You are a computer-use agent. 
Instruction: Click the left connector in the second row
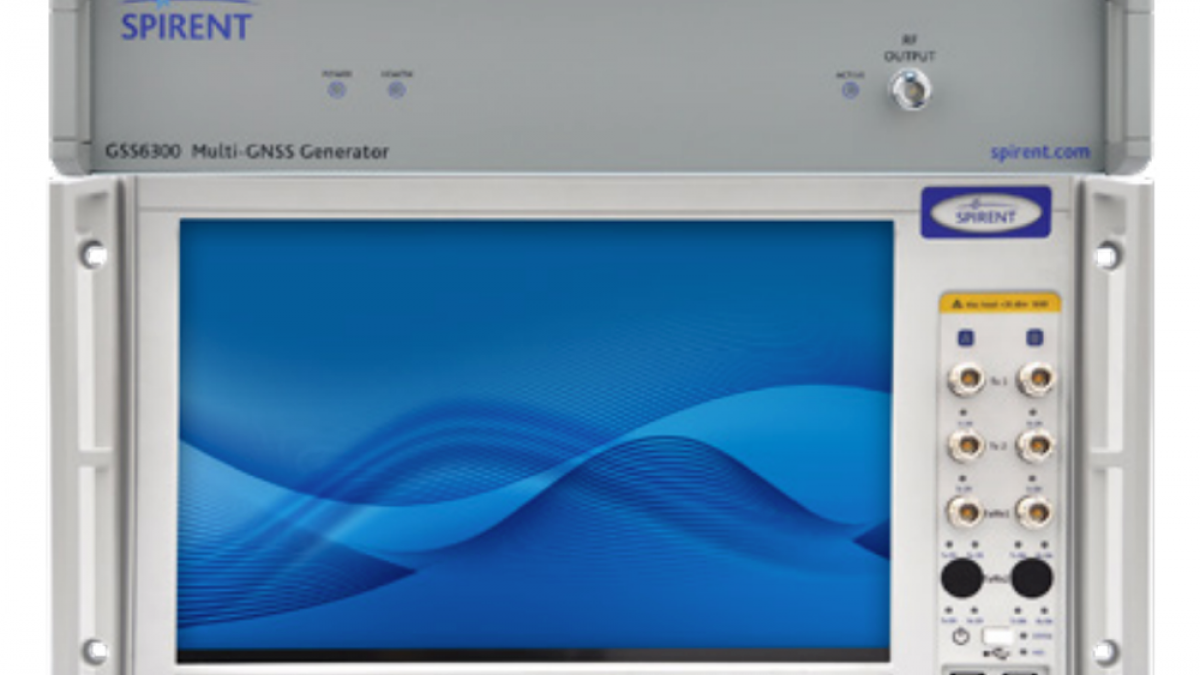[966, 445]
